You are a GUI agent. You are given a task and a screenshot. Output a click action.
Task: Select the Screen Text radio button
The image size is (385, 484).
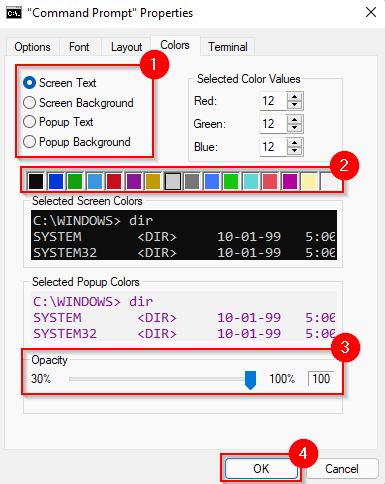coord(60,83)
